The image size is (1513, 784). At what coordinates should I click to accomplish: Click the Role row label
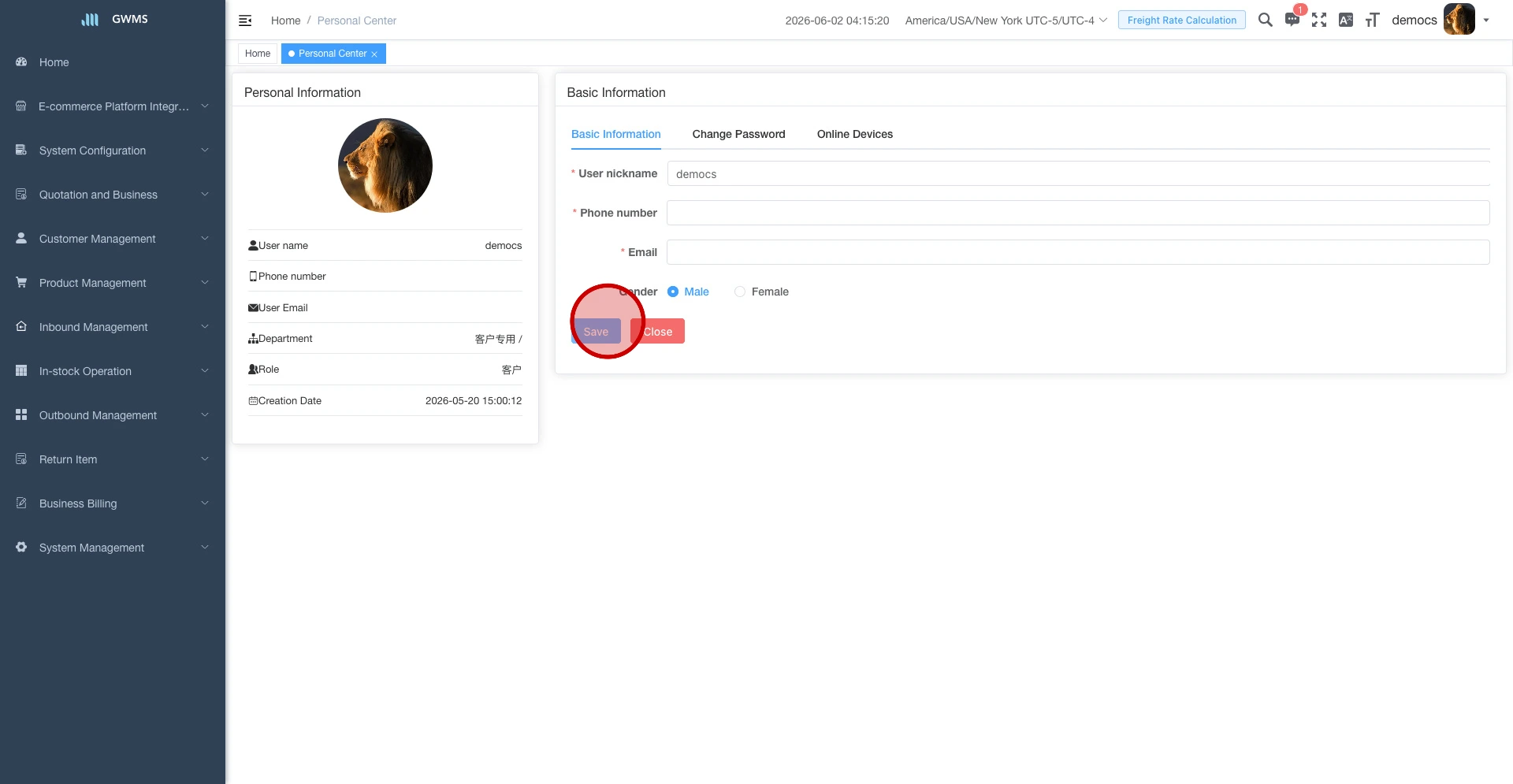point(269,370)
